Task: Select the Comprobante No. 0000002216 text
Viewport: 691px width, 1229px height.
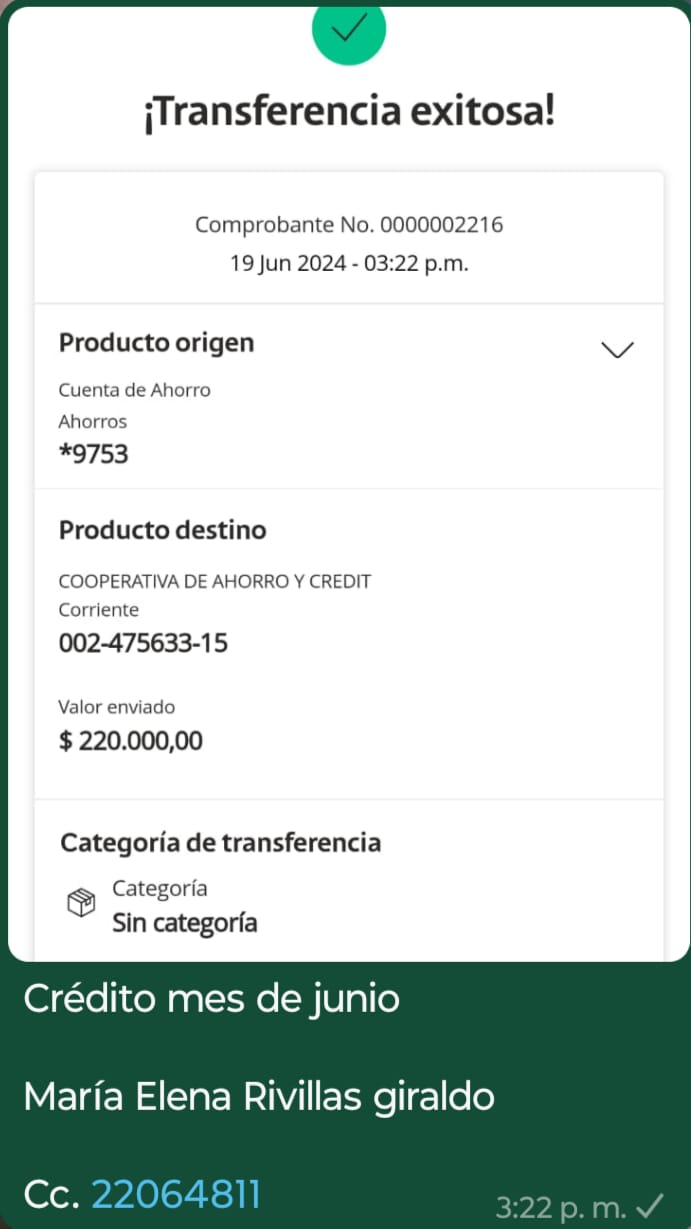Action: pos(348,225)
